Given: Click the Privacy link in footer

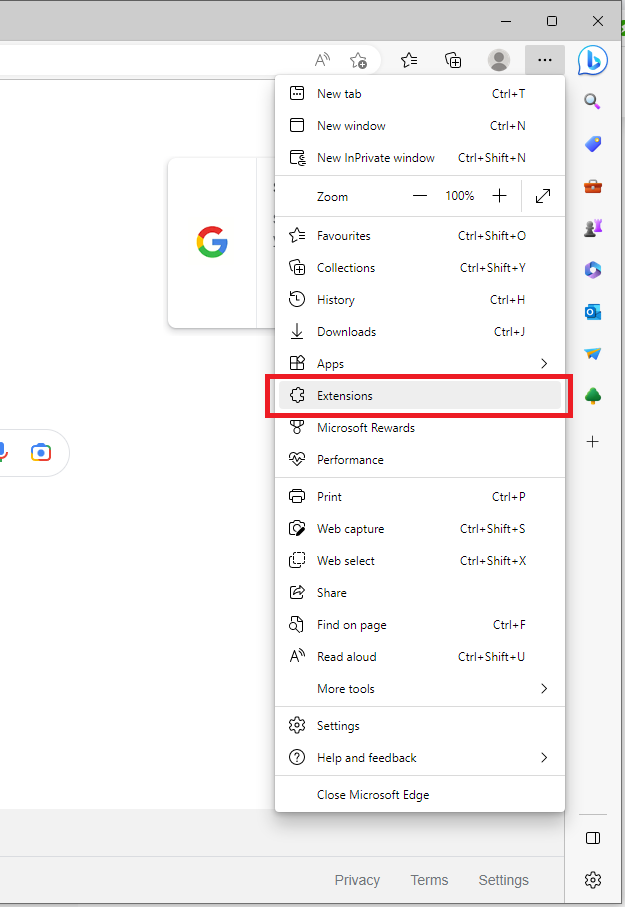Looking at the screenshot, I should [357, 880].
